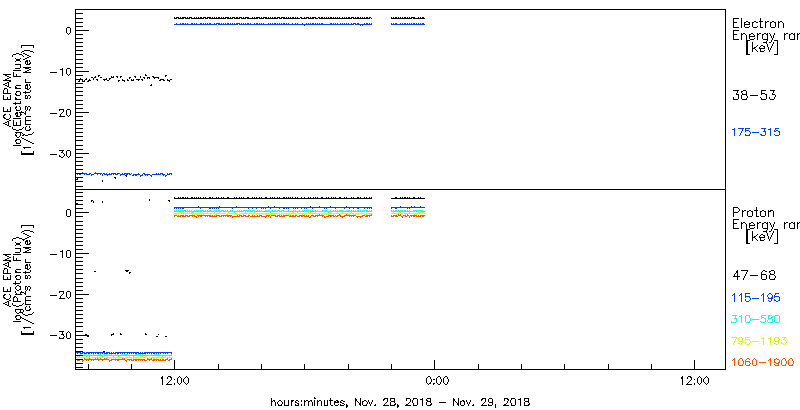Click the first 12:00 time axis label
This screenshot has height=410, width=800.
[175, 381]
